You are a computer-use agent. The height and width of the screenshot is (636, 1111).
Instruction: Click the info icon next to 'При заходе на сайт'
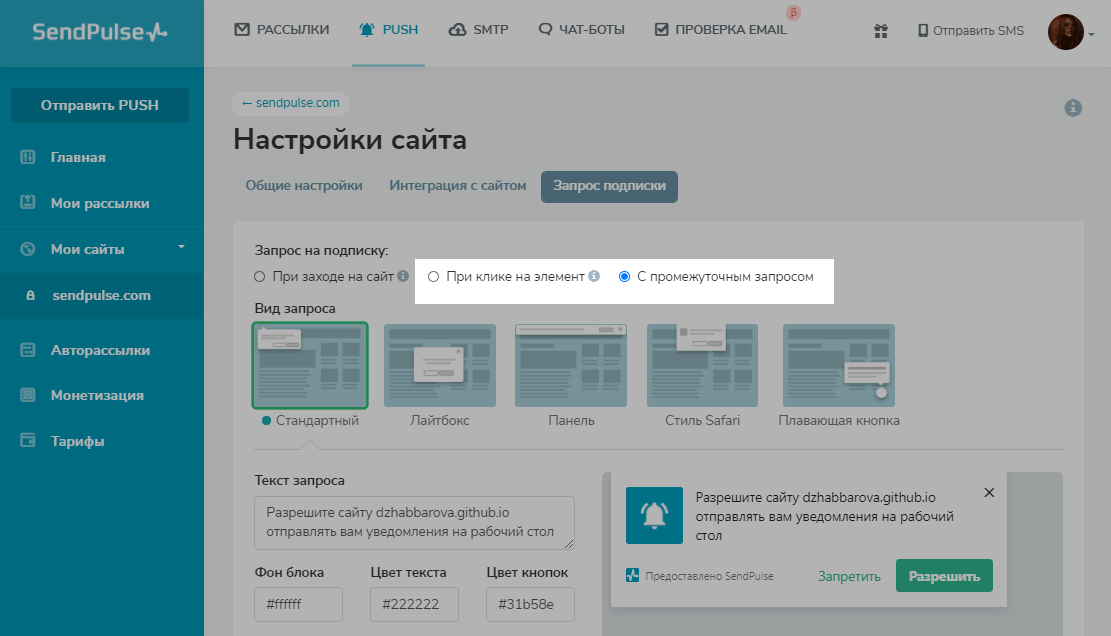tap(403, 276)
